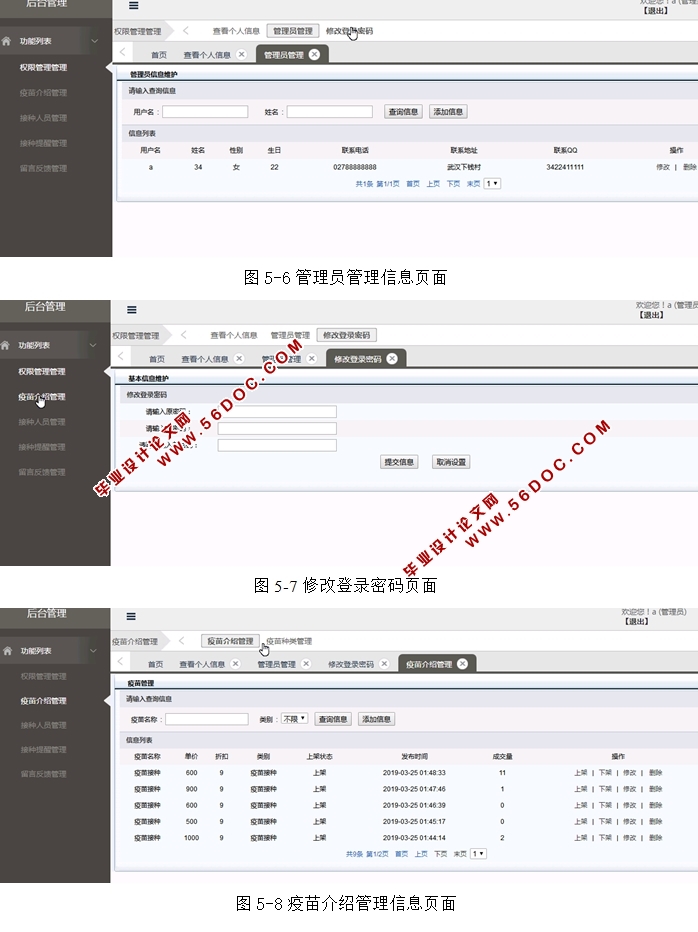Click 查询信息 button in Figure 5-6
The height and width of the screenshot is (932, 698).
tap(403, 112)
